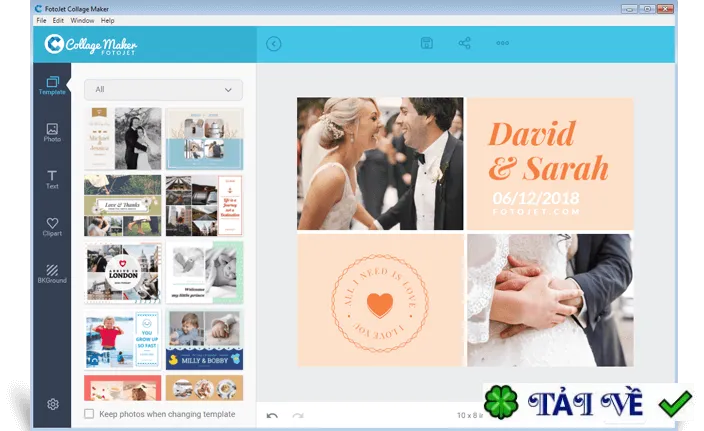Choose the Milly & Bobby template

coord(204,339)
